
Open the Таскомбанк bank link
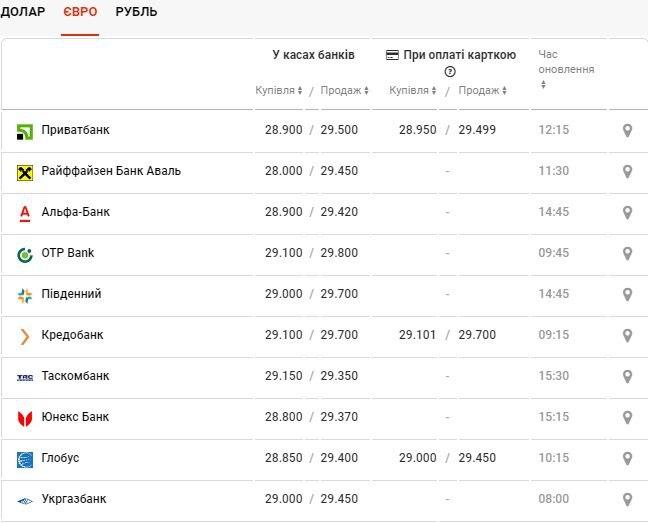[76, 376]
